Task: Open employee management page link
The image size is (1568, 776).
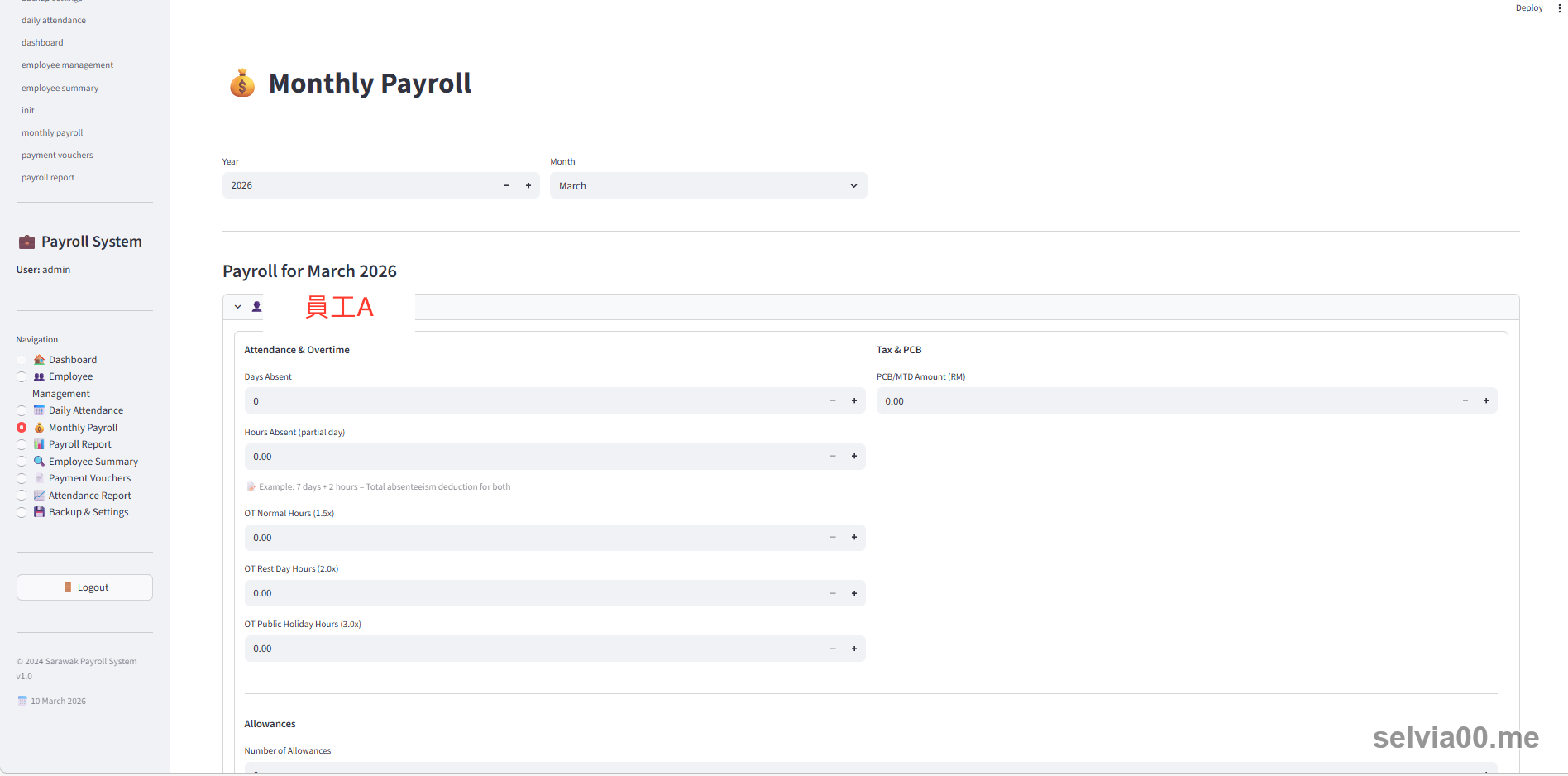Action: pos(67,65)
